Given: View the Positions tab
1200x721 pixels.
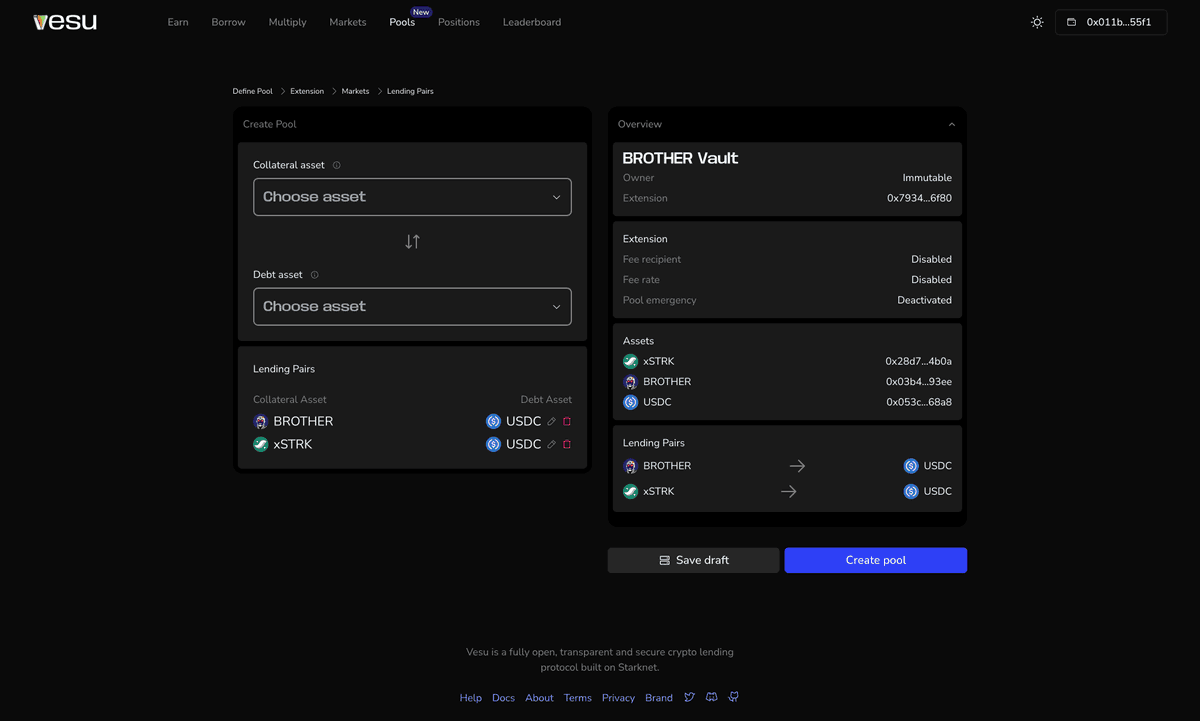Looking at the screenshot, I should tap(459, 22).
